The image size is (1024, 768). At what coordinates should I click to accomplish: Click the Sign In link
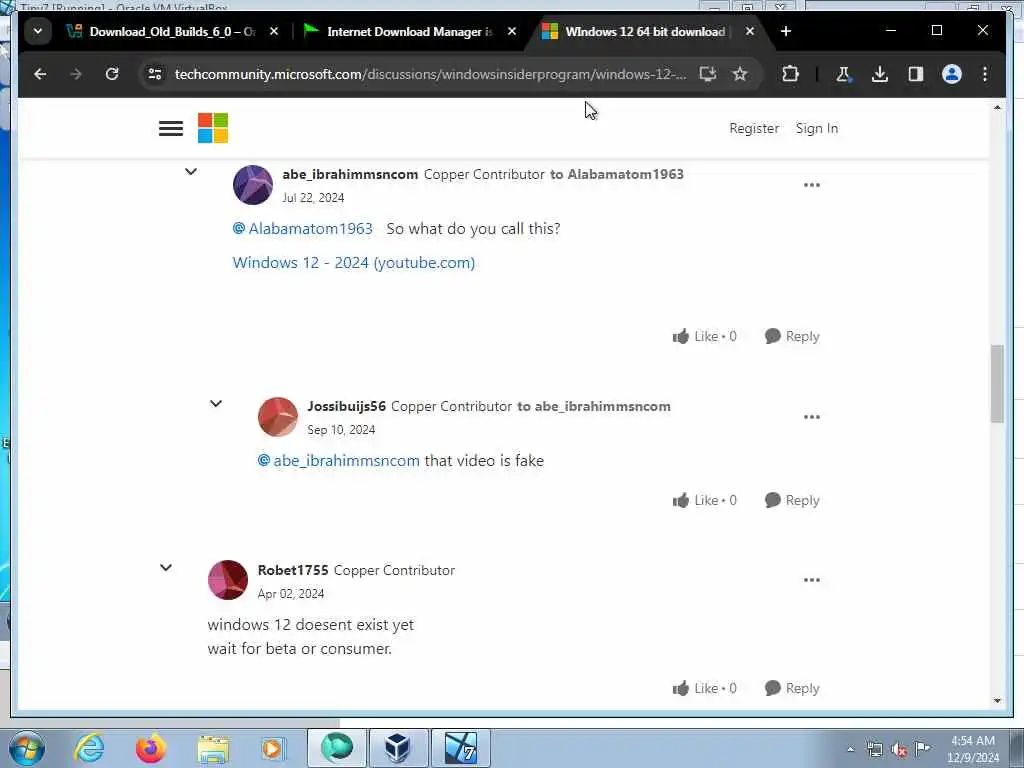(816, 129)
